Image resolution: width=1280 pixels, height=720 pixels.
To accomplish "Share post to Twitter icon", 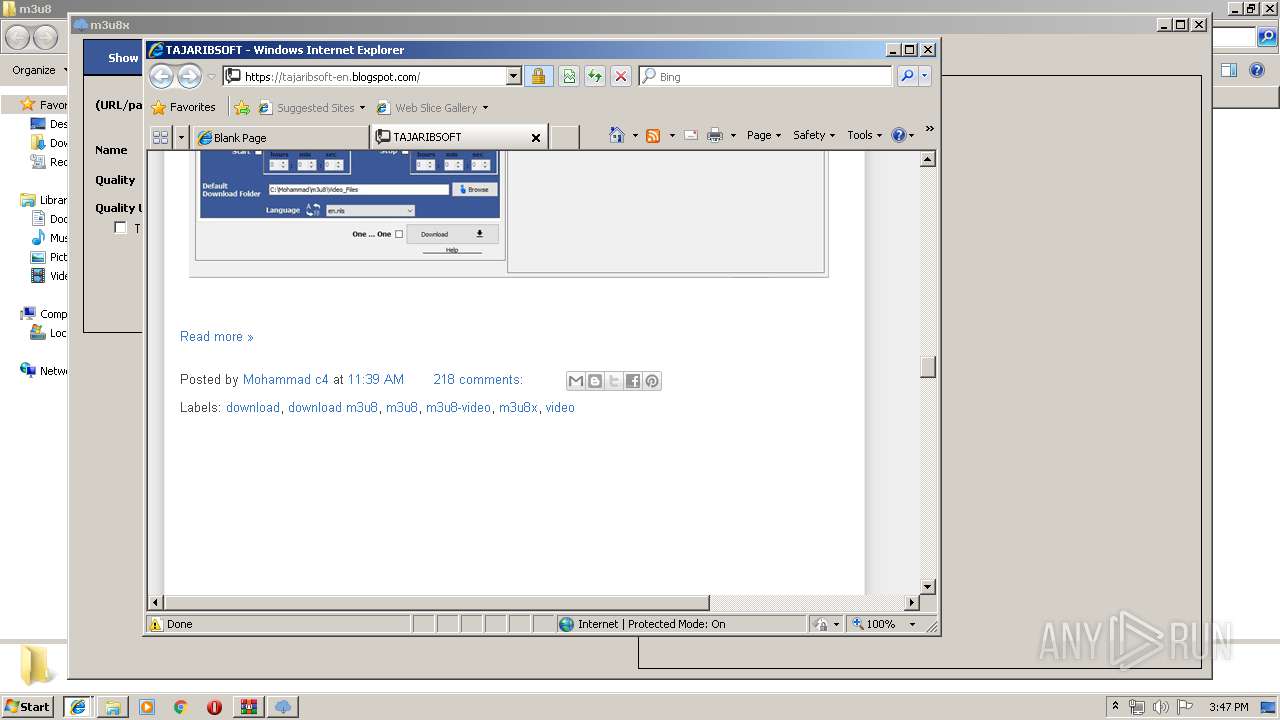I will [x=614, y=381].
